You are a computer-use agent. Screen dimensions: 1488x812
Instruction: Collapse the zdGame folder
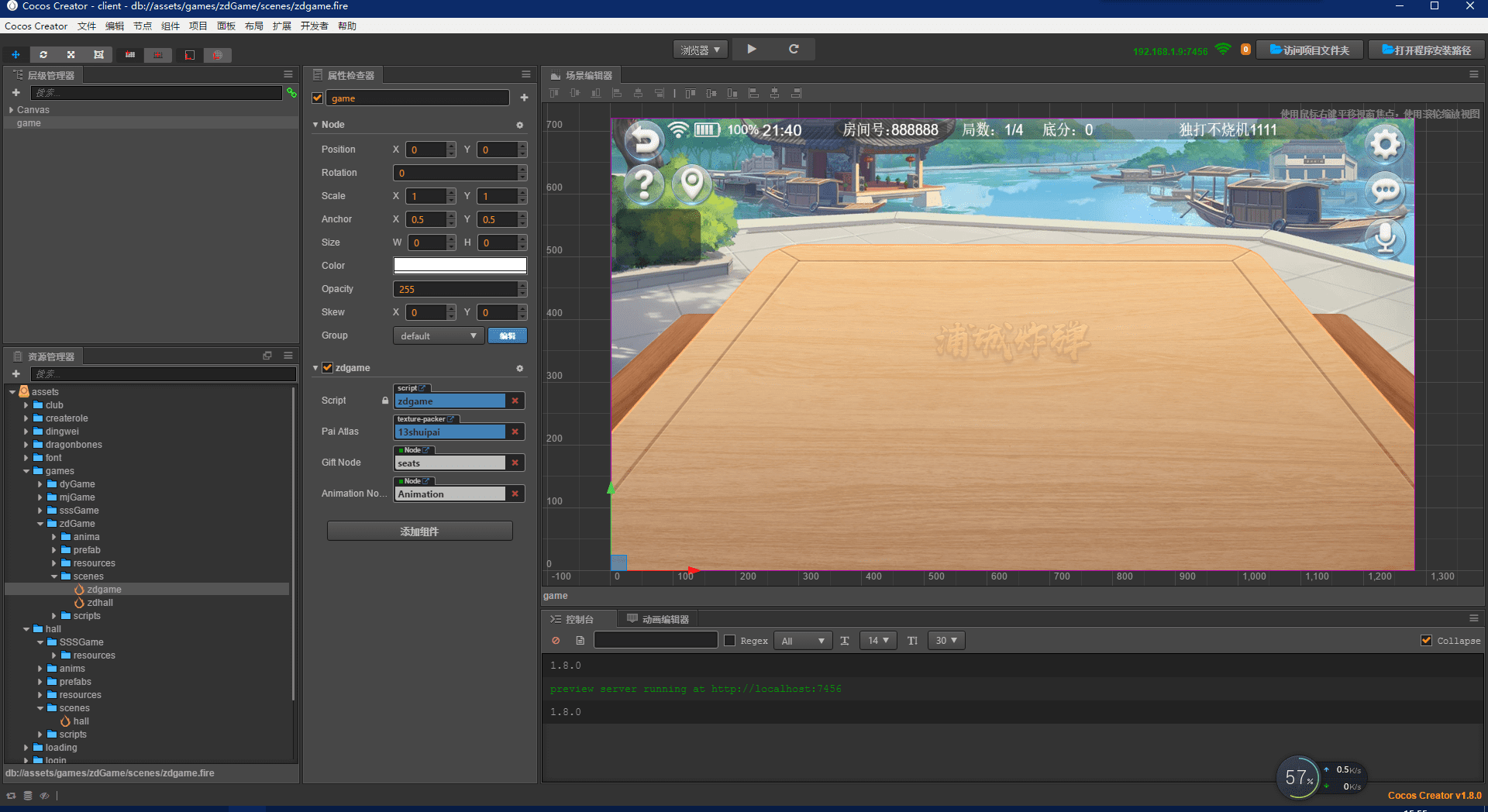40,524
